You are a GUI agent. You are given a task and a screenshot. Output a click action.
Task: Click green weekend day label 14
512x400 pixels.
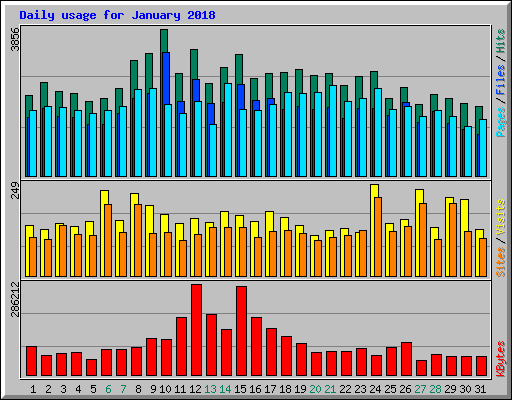(x=225, y=389)
